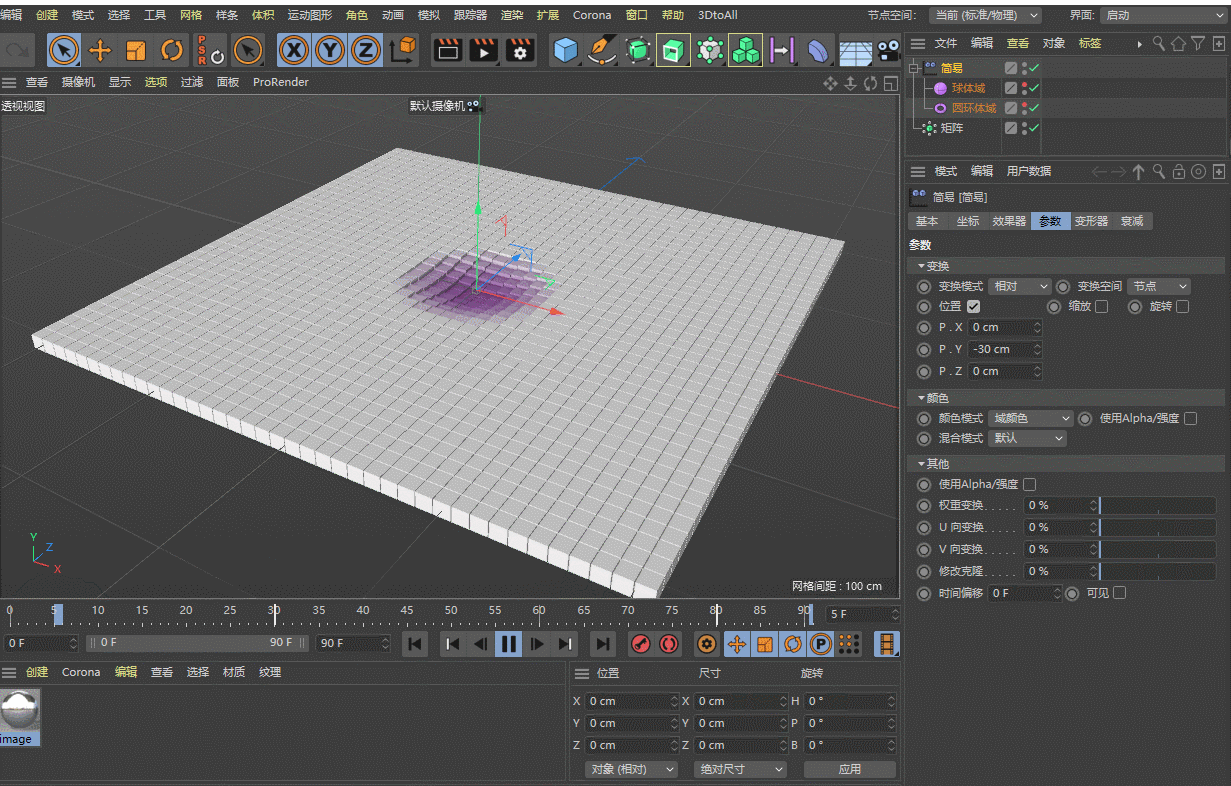This screenshot has width=1231, height=786.
Task: Enable the 旋转 (Rotation) checkbox
Action: [1182, 307]
